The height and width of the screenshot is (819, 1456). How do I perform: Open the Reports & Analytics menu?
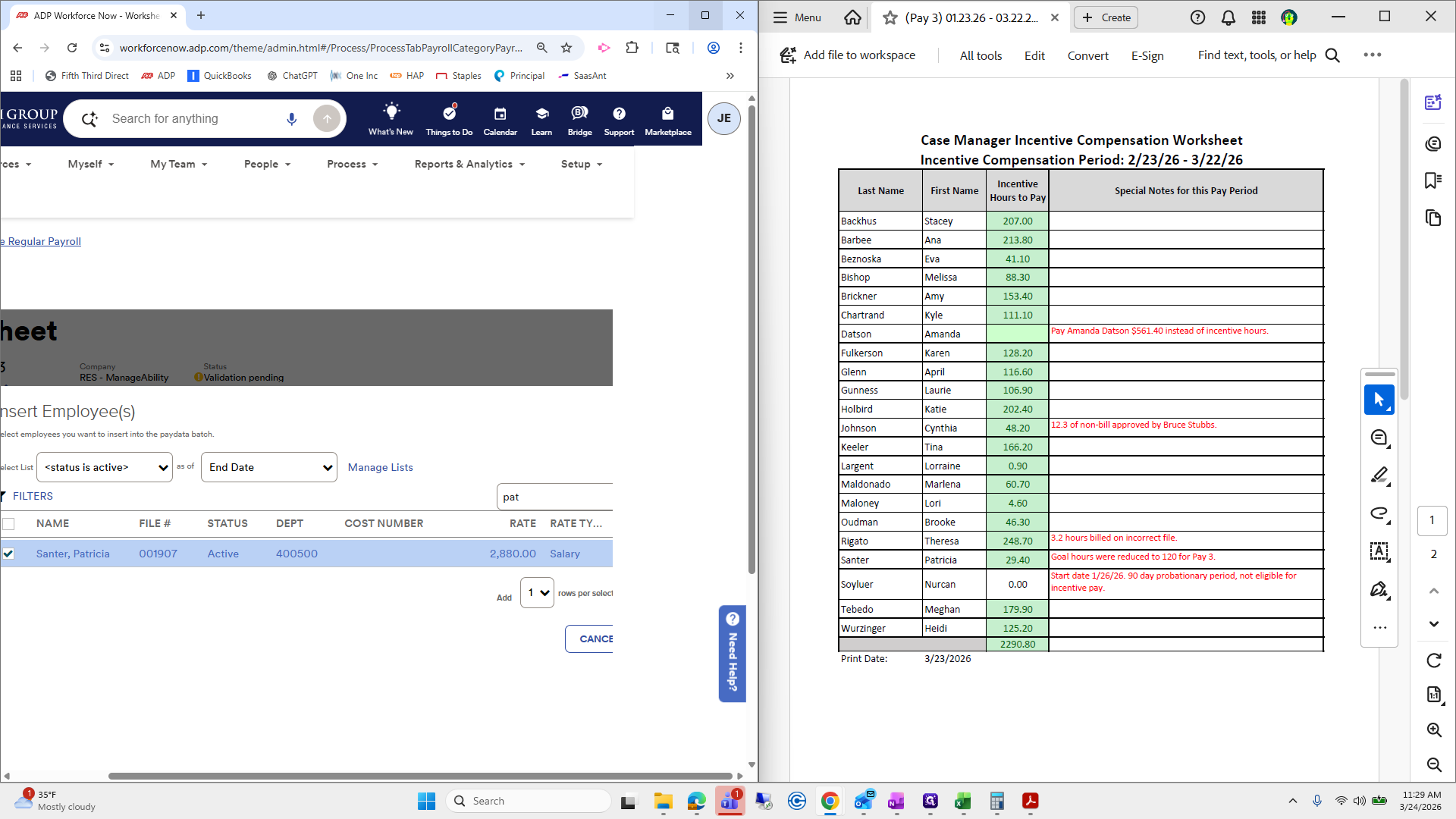(x=469, y=164)
